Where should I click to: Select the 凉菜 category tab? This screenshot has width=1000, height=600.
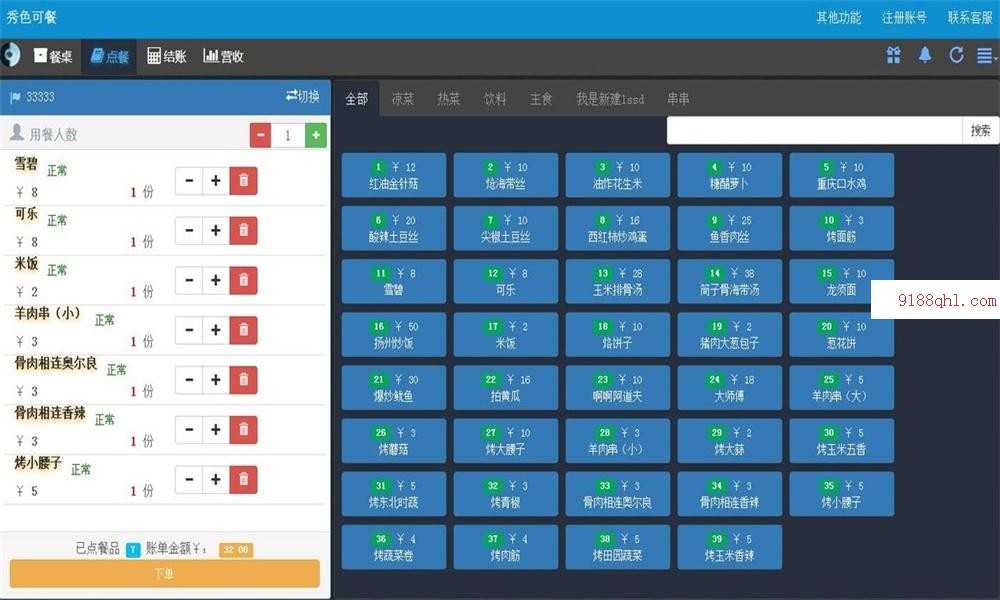[x=402, y=99]
